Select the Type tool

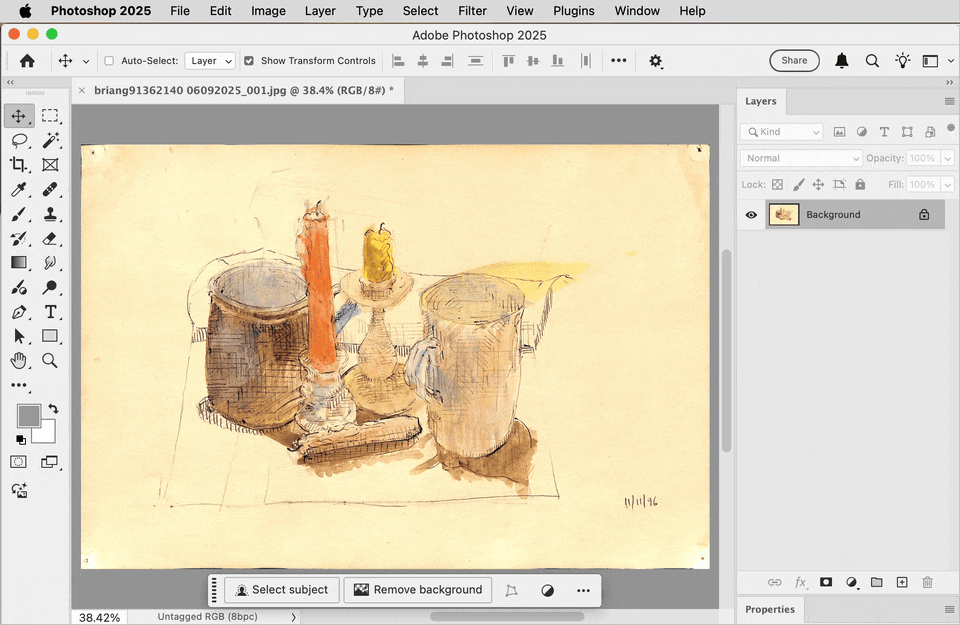[51, 312]
